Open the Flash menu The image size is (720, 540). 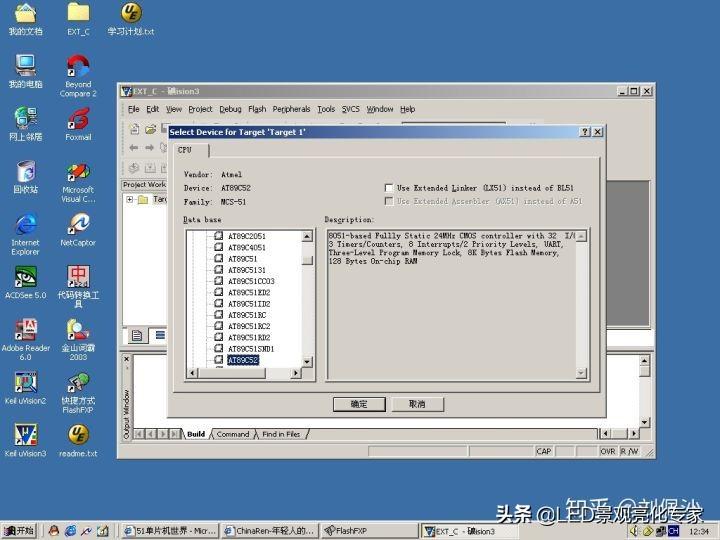tap(257, 109)
